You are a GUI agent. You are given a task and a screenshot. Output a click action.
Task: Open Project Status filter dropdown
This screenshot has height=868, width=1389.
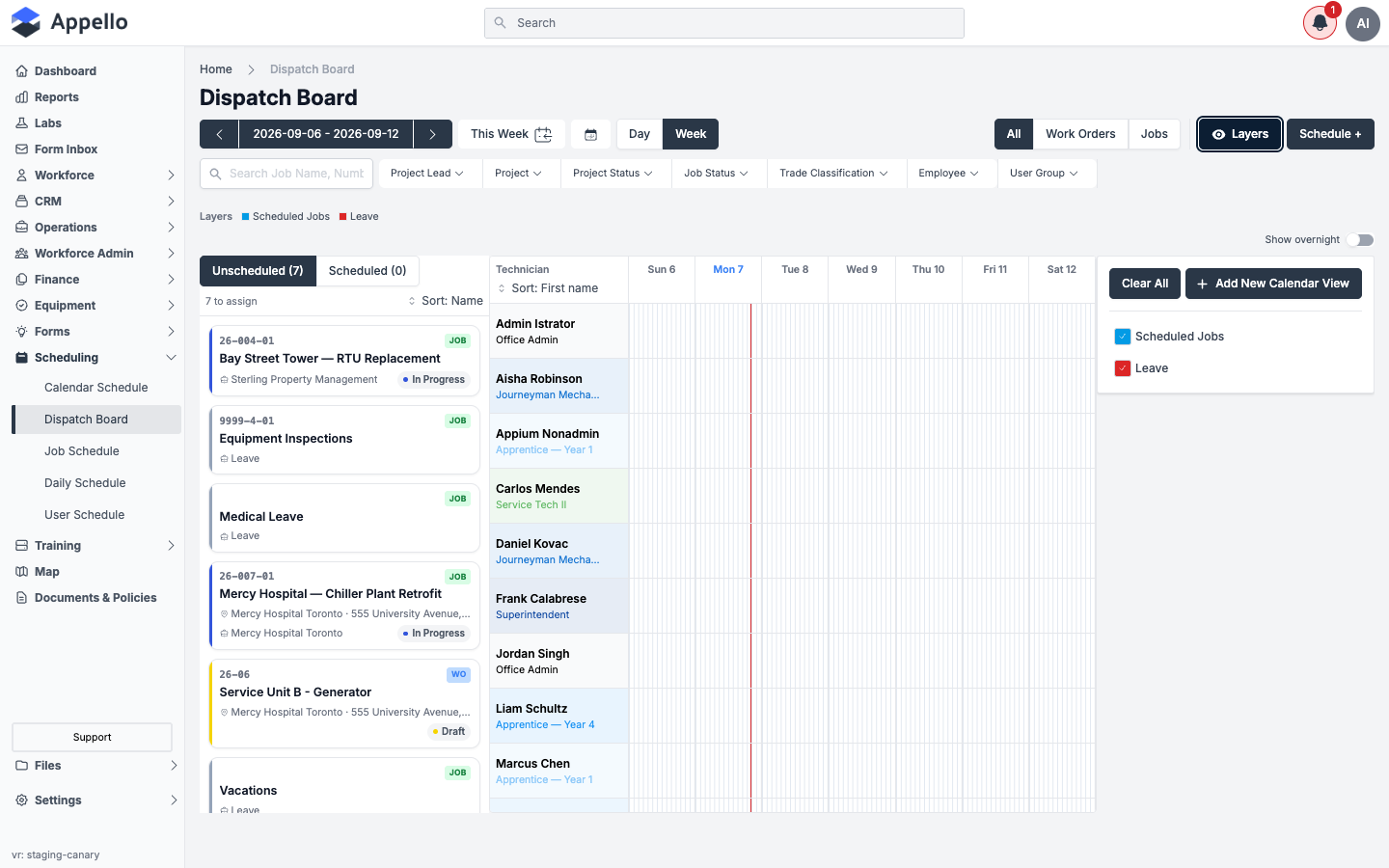point(613,174)
